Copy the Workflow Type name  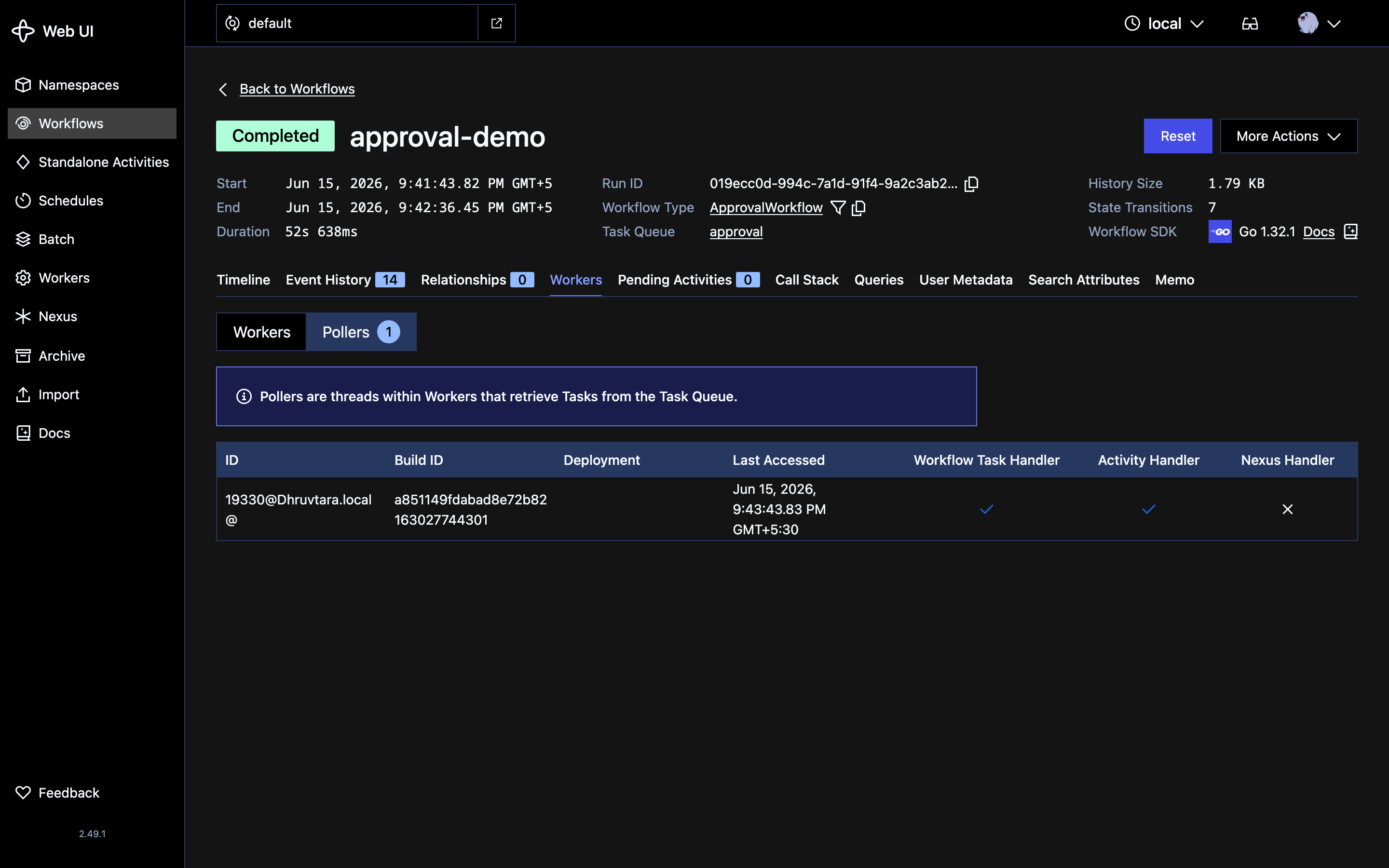tap(858, 208)
